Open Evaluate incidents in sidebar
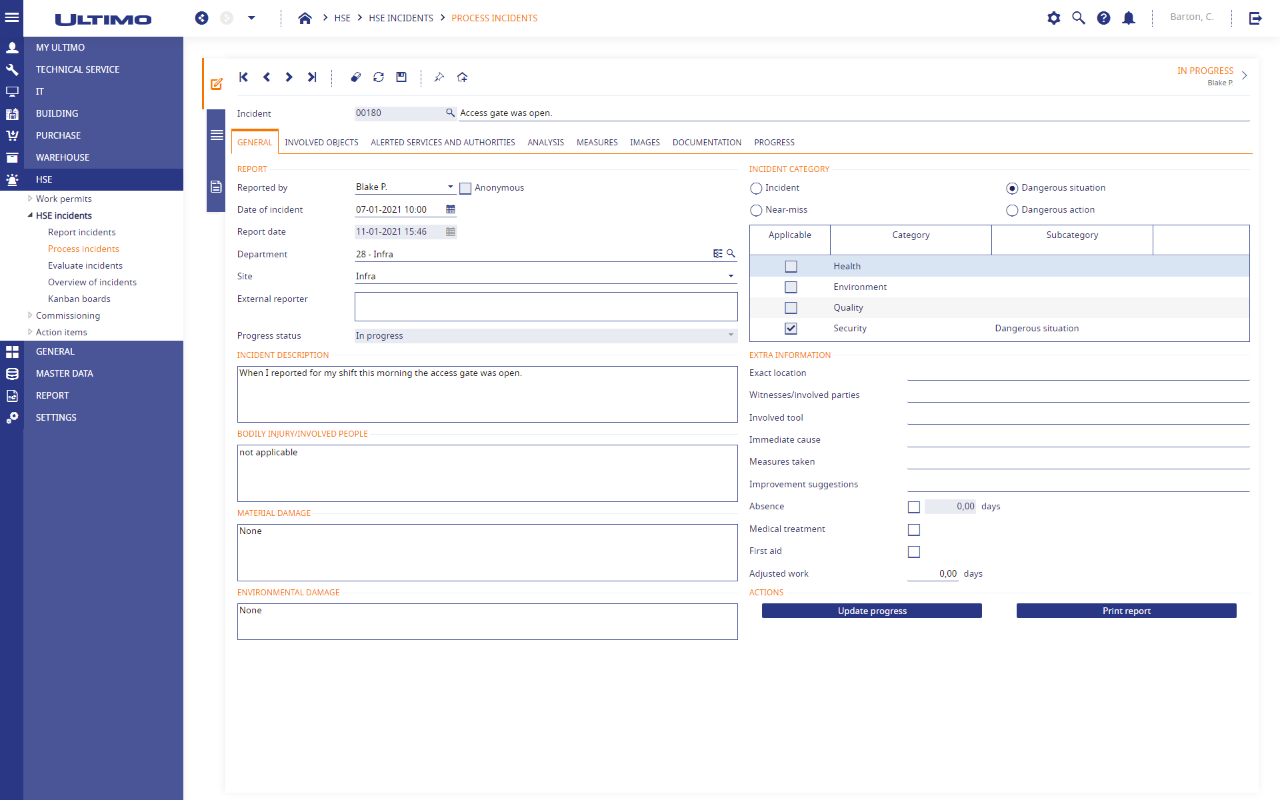The image size is (1280, 800). coord(85,266)
